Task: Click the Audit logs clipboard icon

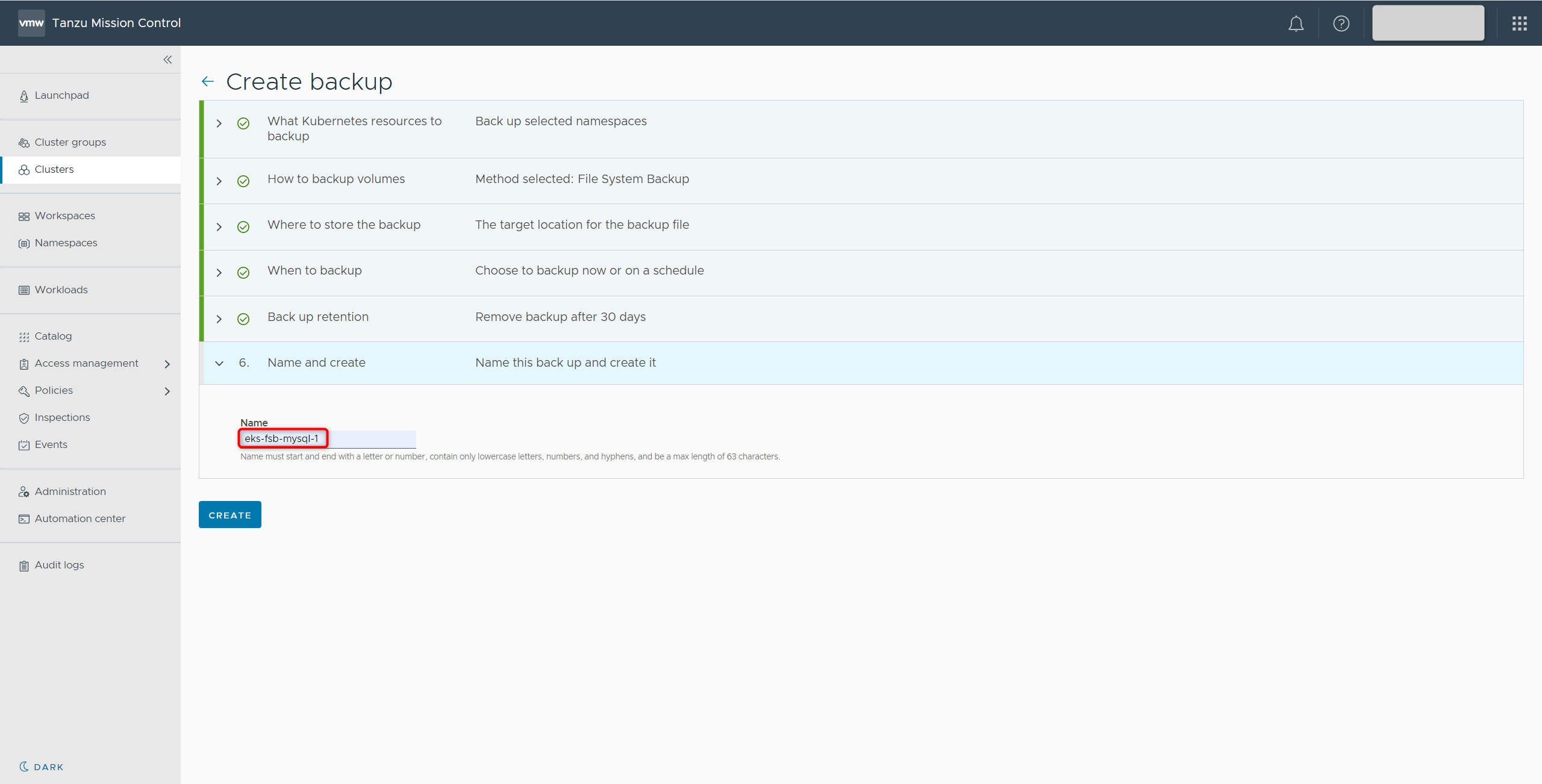Action: coord(24,565)
